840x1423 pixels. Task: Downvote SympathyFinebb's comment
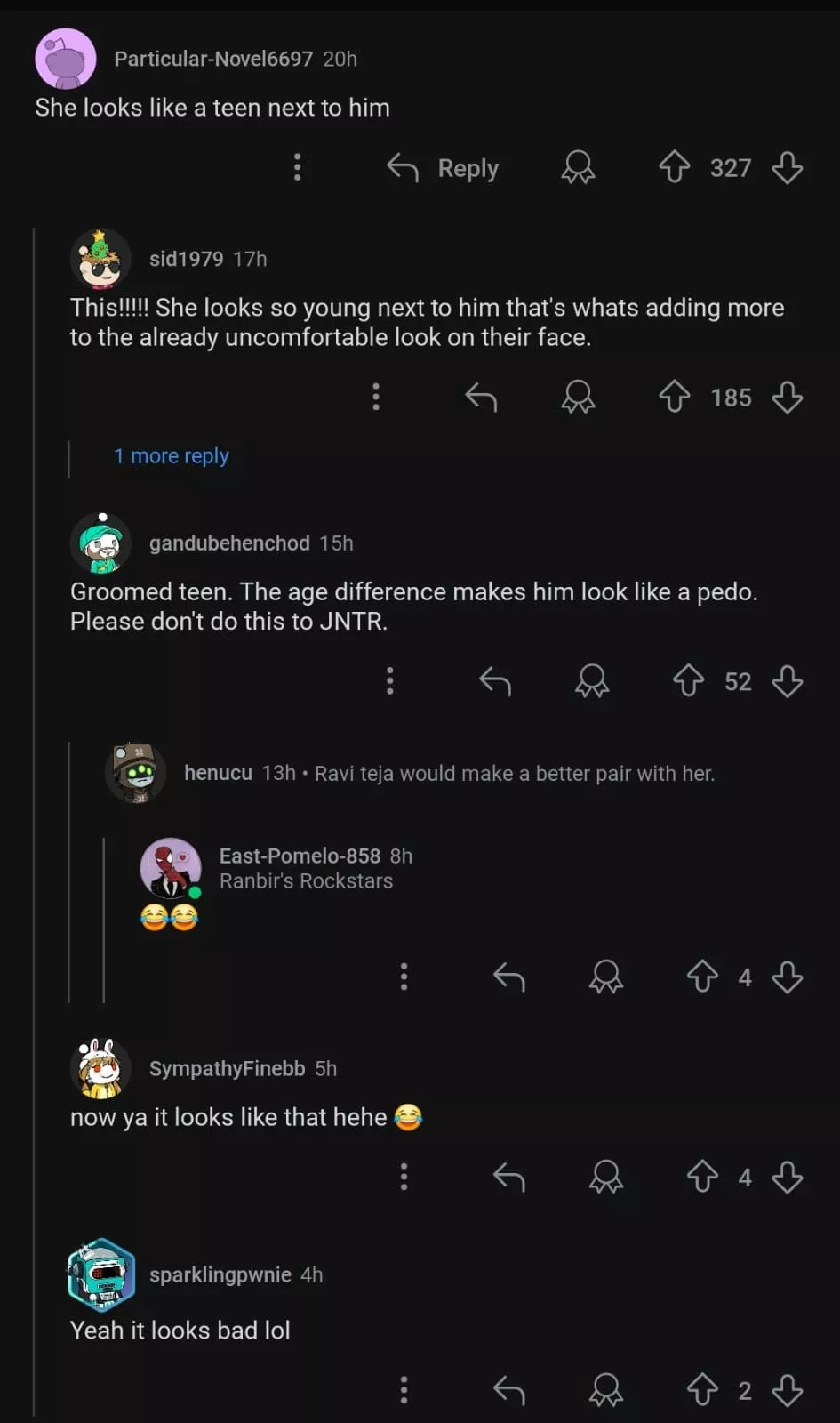[788, 1178]
